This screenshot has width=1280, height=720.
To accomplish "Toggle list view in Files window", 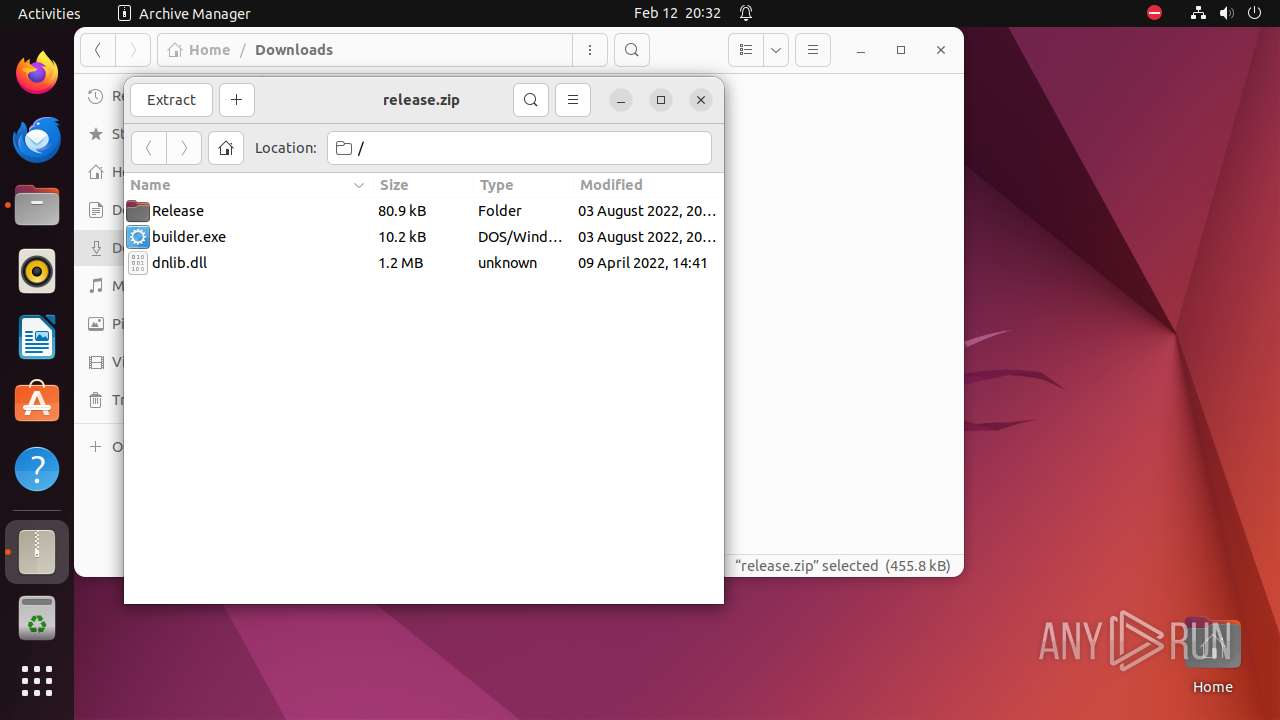I will [x=745, y=50].
